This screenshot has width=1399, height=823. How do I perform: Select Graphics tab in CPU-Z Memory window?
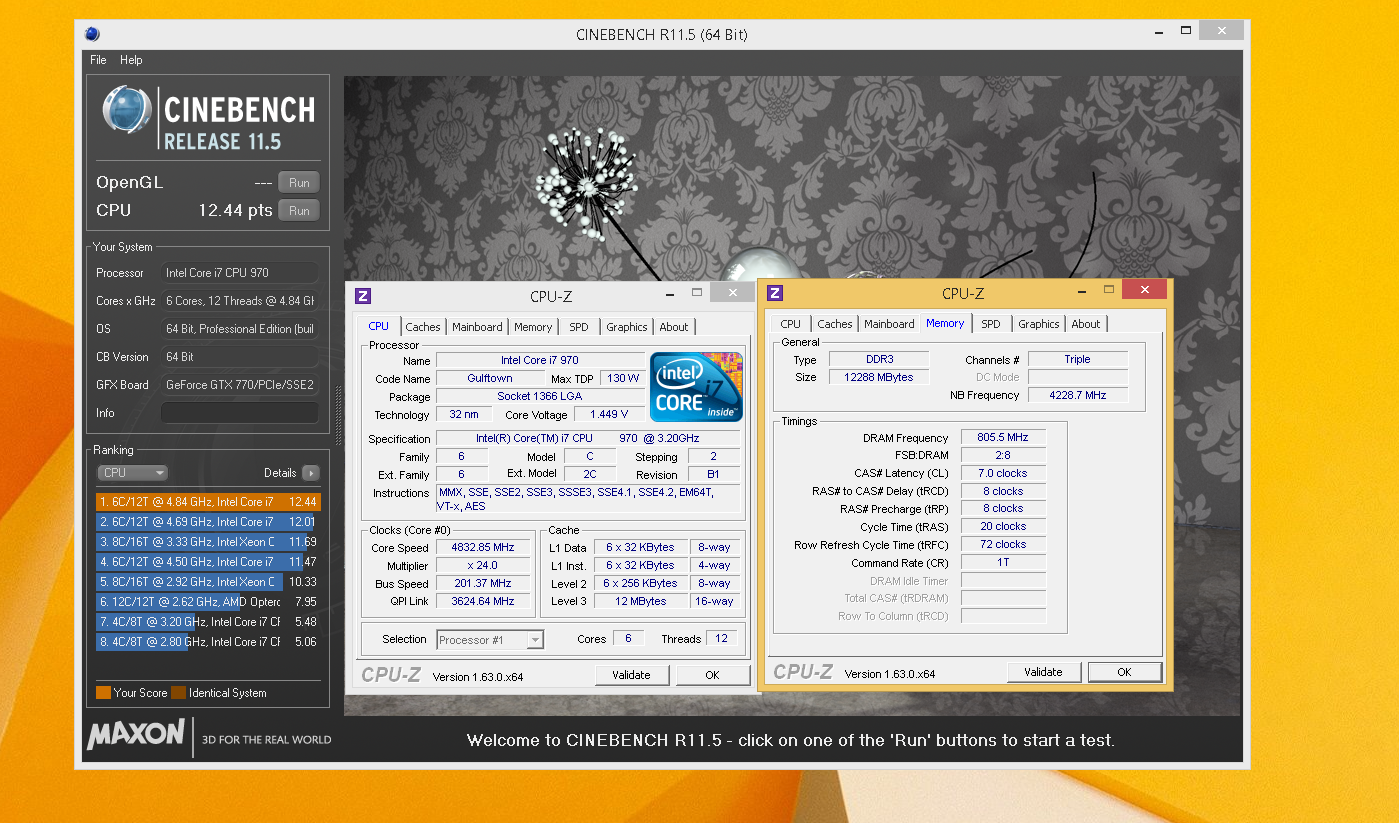click(x=1039, y=324)
